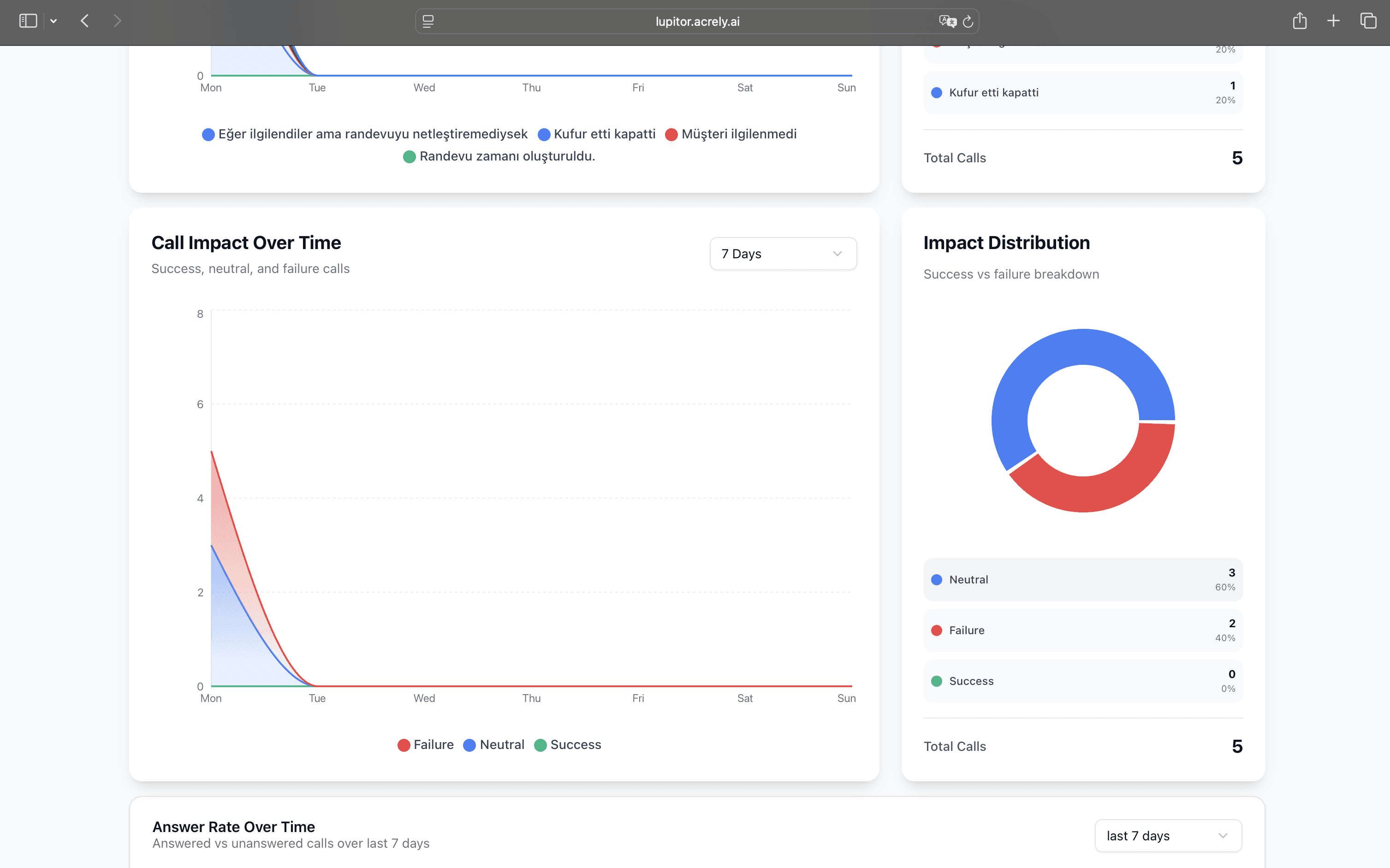This screenshot has height=868, width=1390.
Task: Select the Failure row in Impact Distribution
Action: coord(1083,630)
